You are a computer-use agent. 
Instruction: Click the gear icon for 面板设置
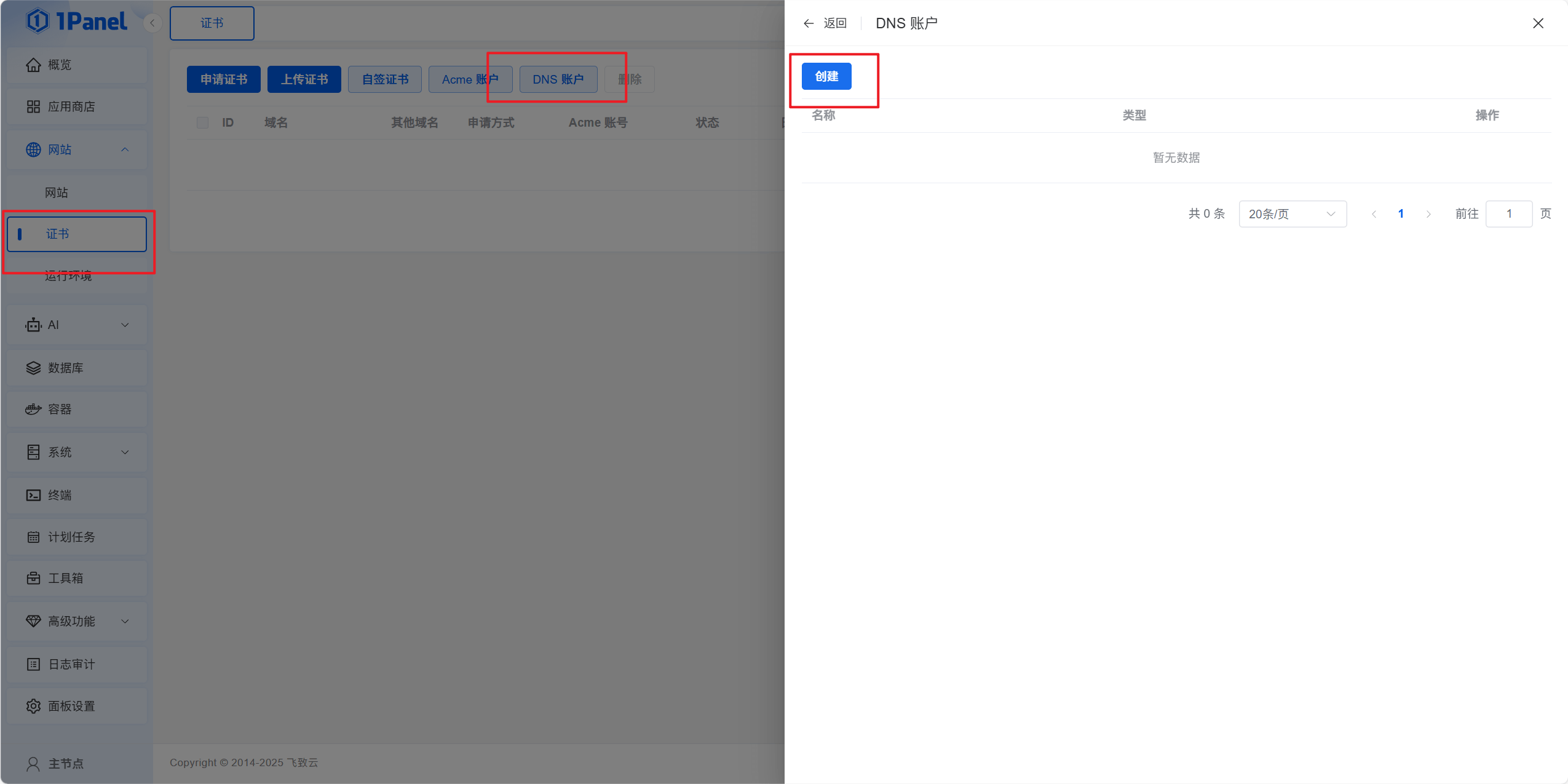pyautogui.click(x=33, y=707)
